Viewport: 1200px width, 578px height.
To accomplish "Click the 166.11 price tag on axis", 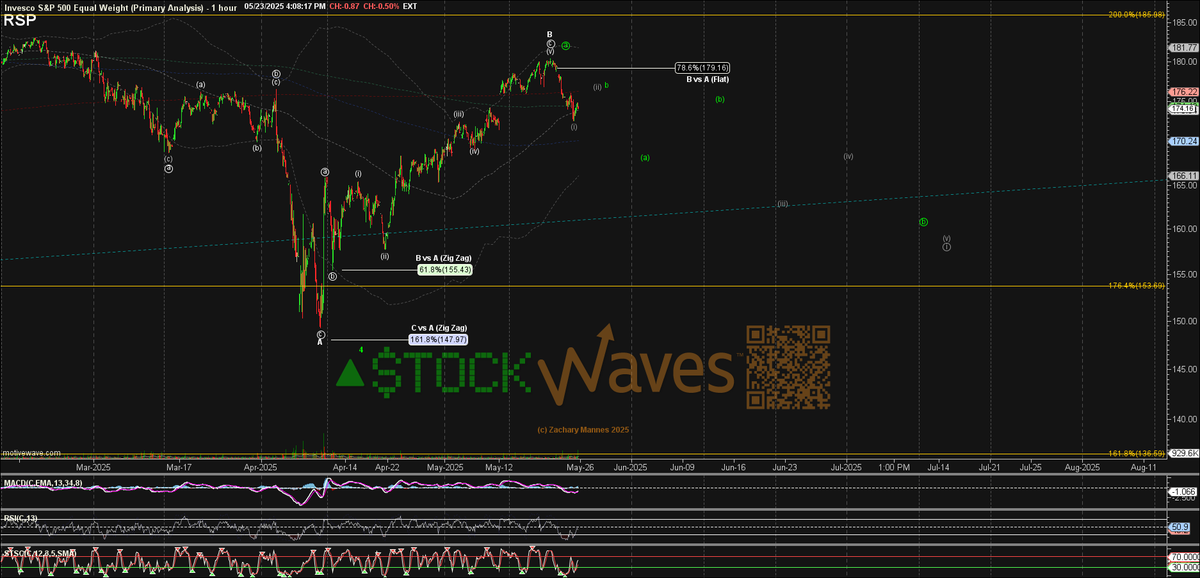I will [x=1183, y=176].
